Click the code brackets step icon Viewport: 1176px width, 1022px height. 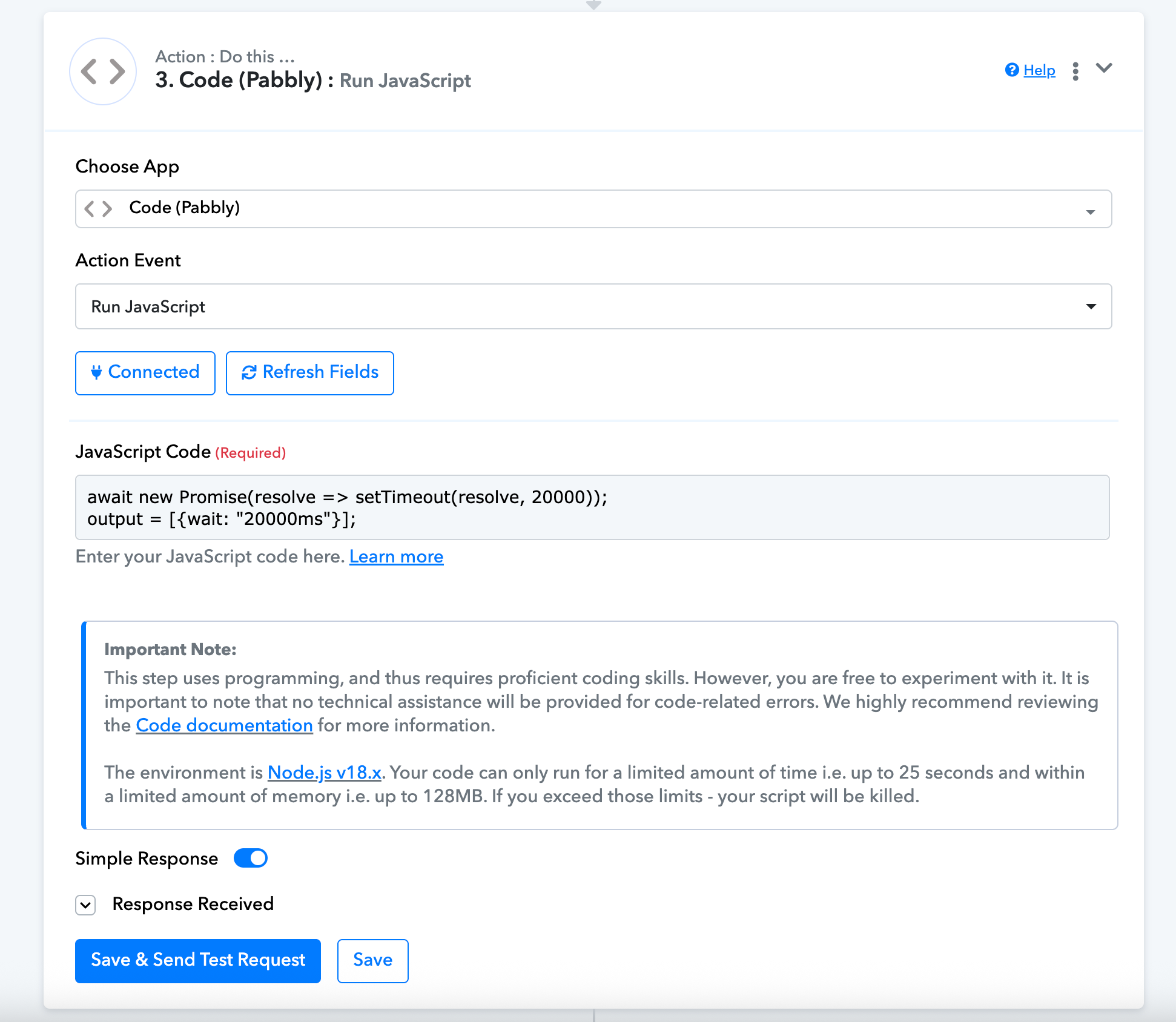pyautogui.click(x=103, y=71)
